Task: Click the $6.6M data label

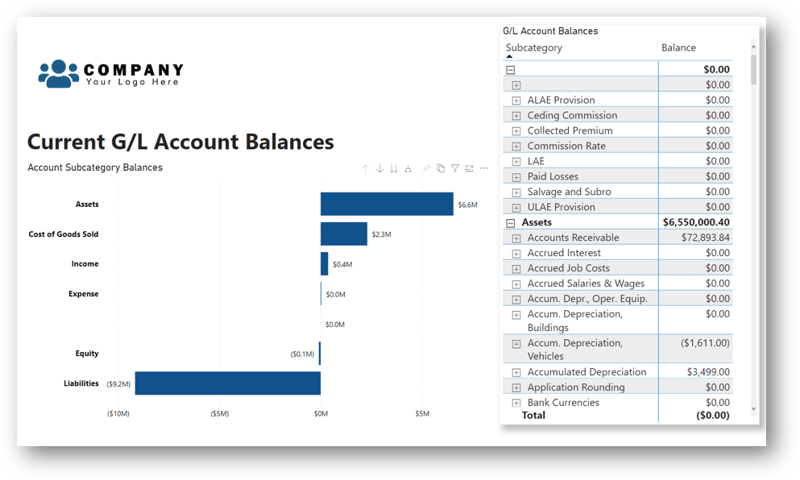Action: click(x=467, y=205)
